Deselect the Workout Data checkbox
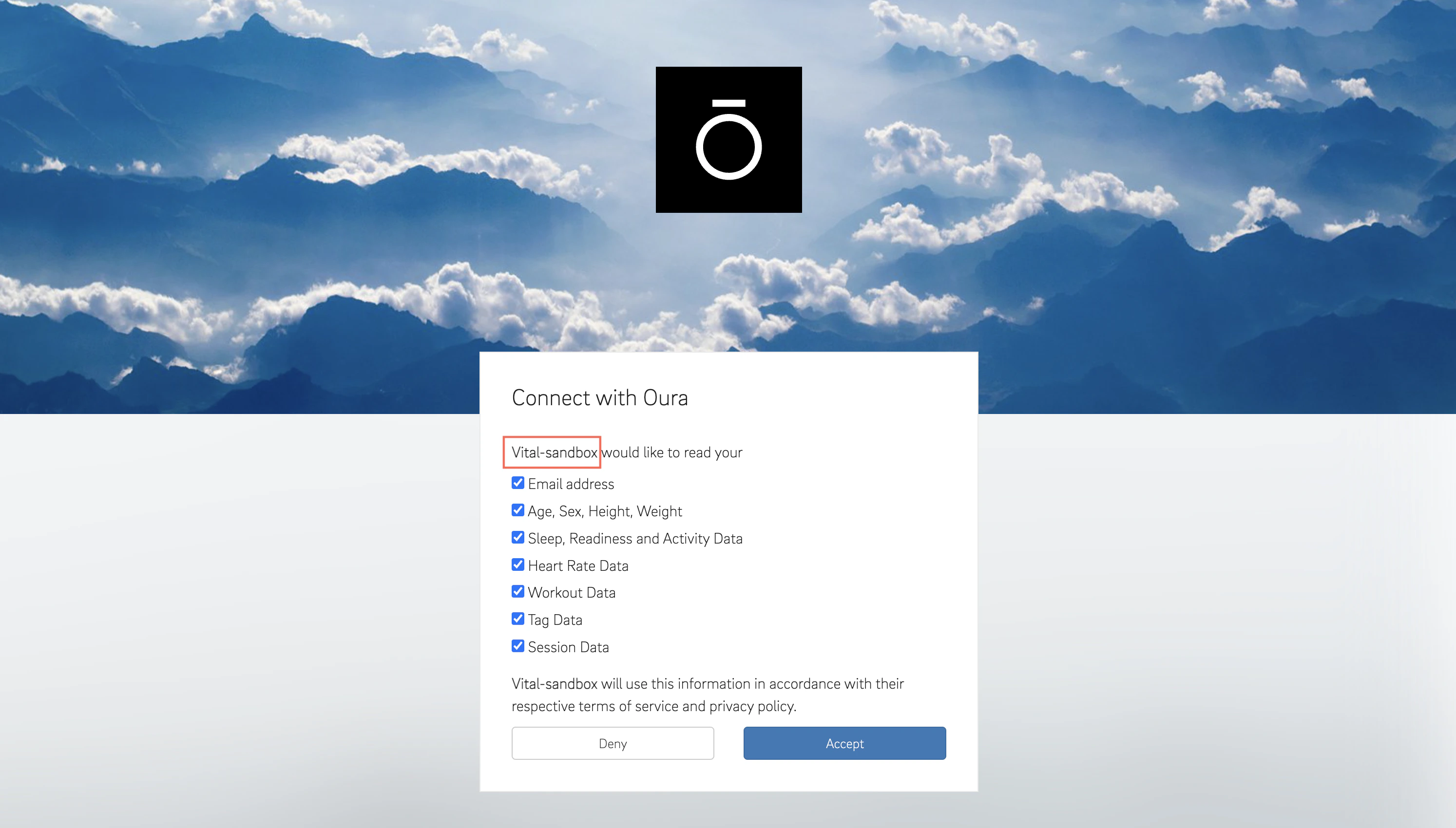This screenshot has width=1456, height=828. tap(517, 591)
